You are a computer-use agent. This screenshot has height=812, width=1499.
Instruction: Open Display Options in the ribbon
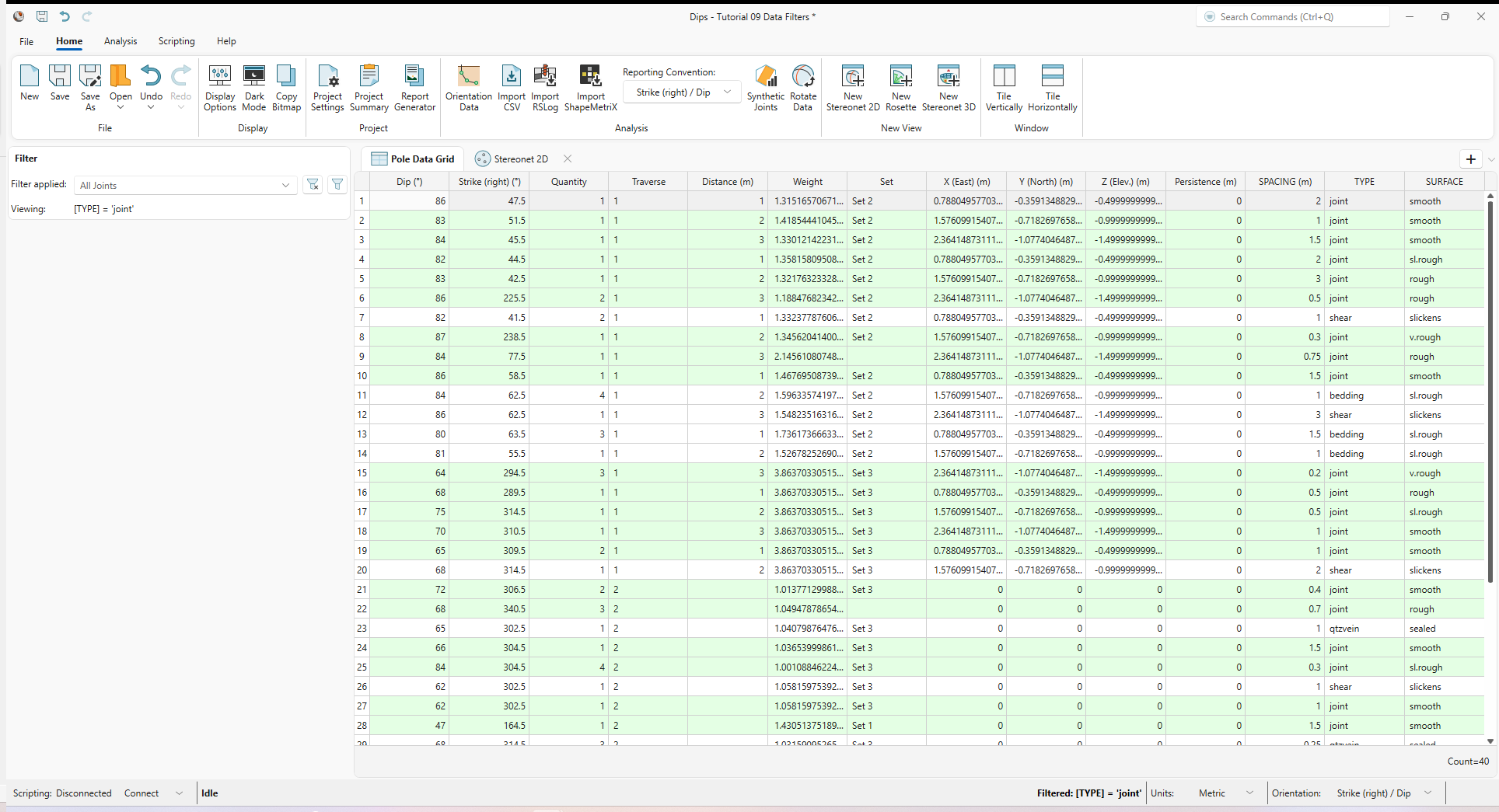(220, 87)
